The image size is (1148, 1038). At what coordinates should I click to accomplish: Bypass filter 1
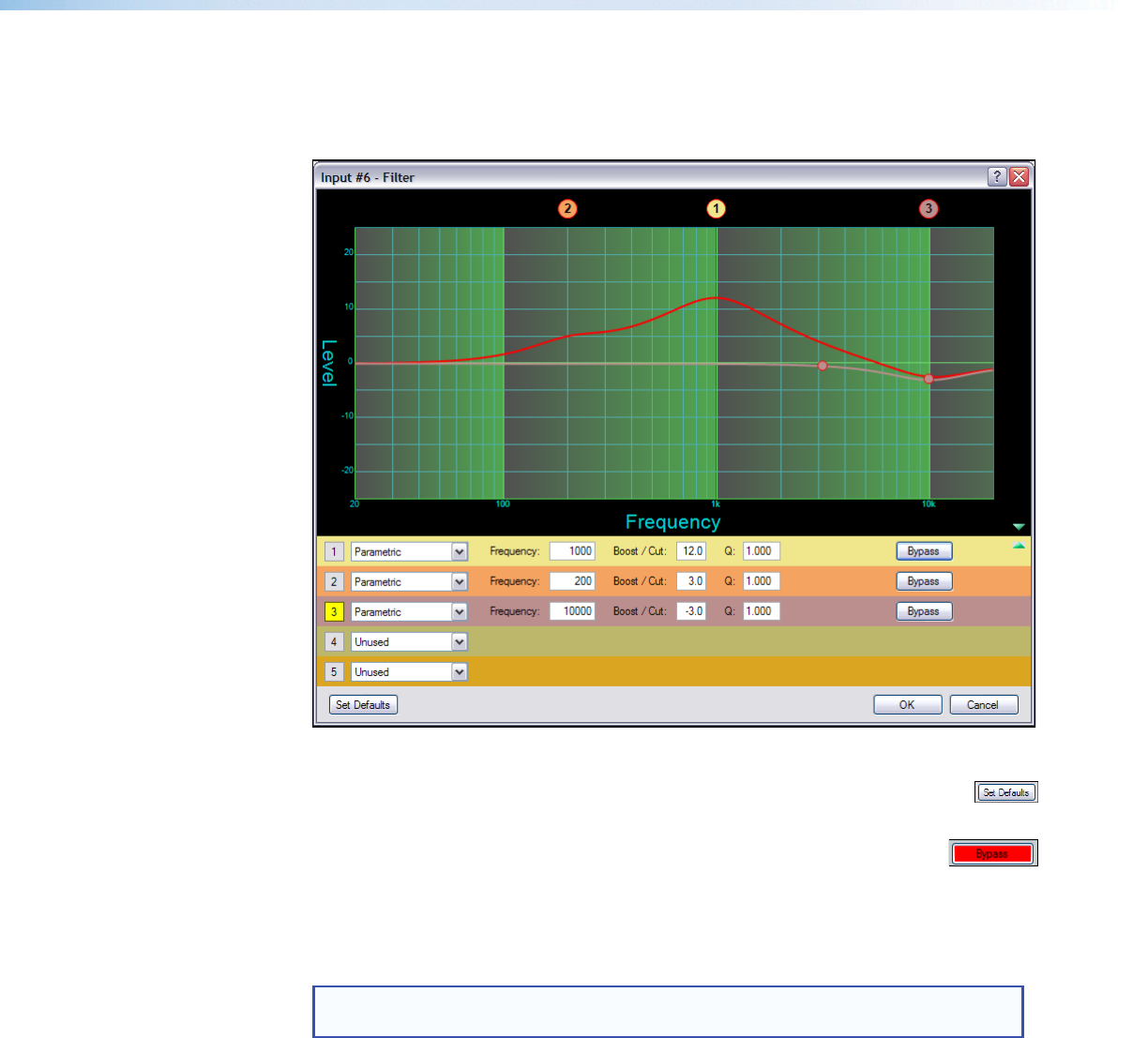(x=924, y=551)
